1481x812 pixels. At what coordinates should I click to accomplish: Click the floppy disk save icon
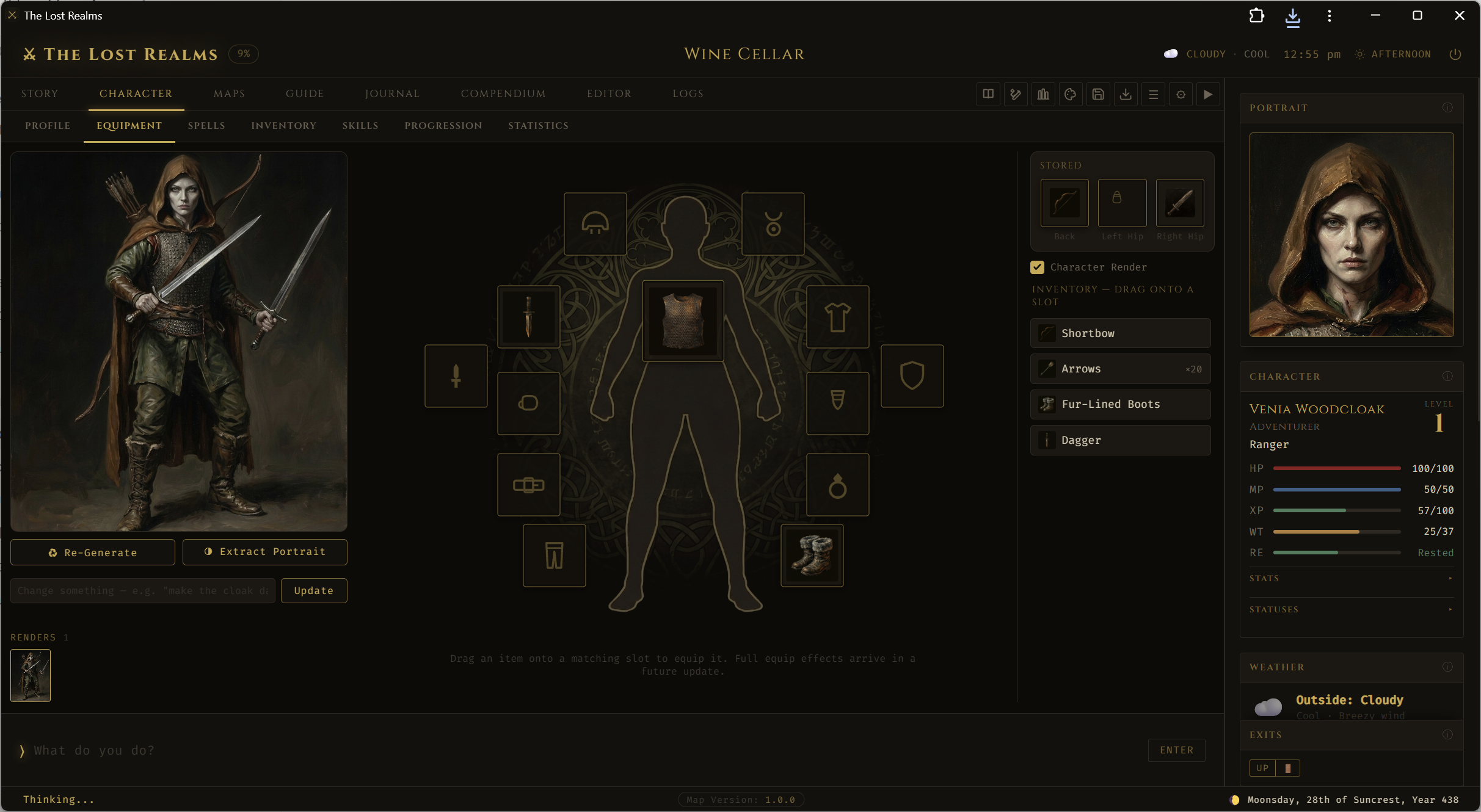click(1098, 94)
